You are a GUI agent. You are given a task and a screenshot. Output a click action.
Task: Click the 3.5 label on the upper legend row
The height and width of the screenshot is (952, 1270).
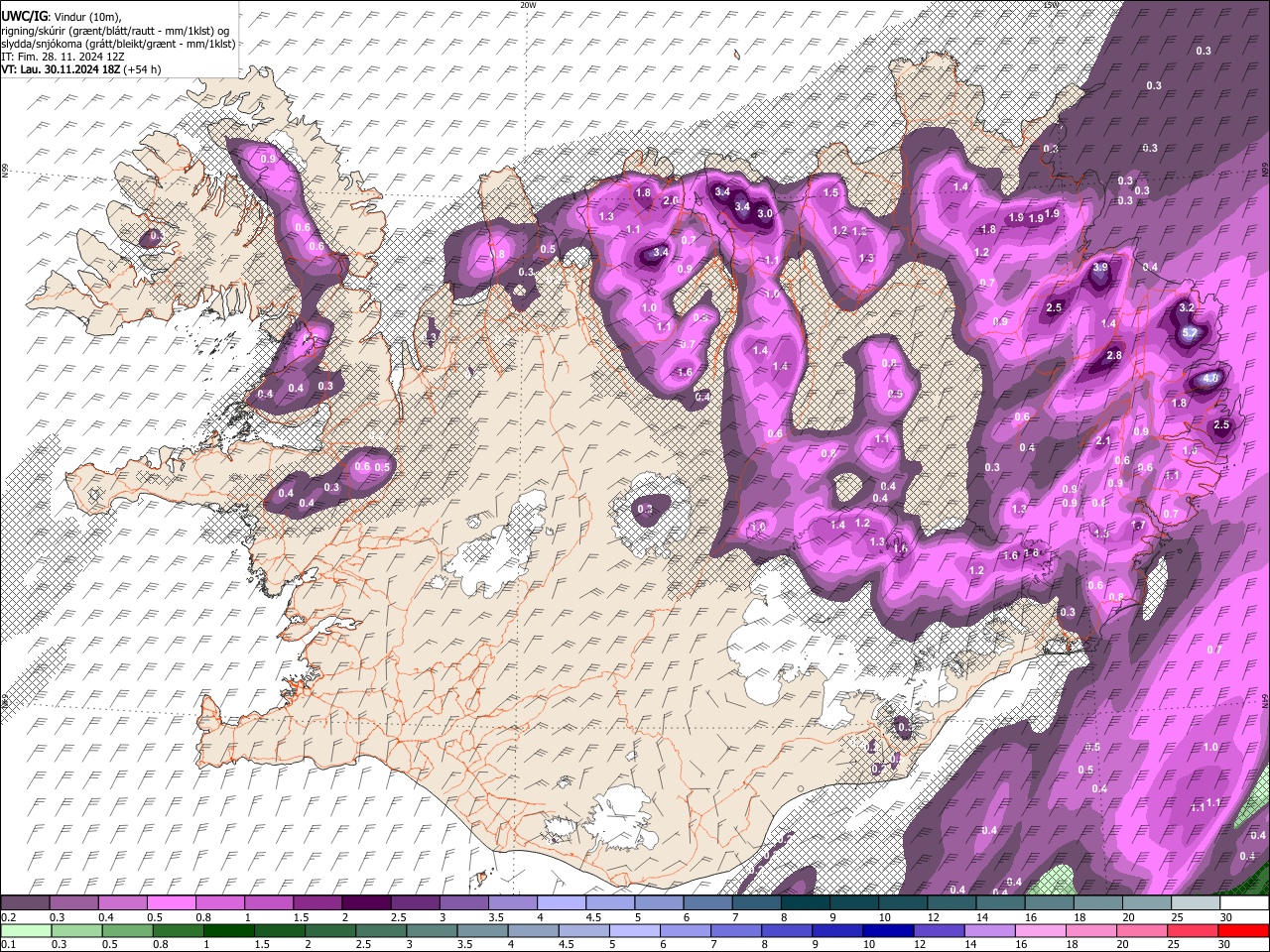coord(494,917)
